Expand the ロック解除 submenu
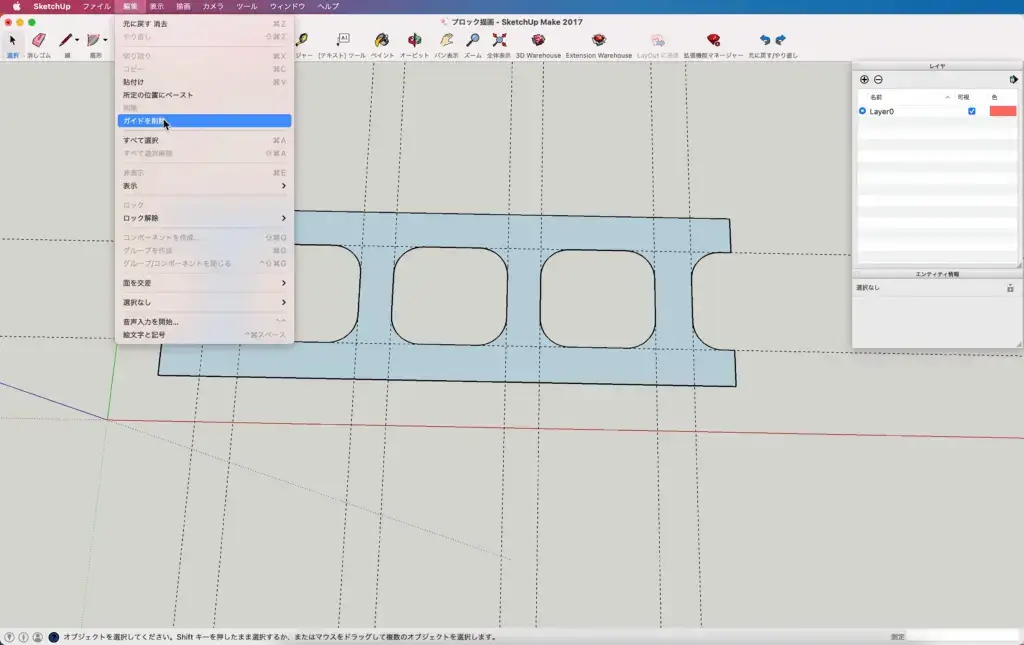Screen dimensions: 1024x645 pyautogui.click(x=204, y=218)
